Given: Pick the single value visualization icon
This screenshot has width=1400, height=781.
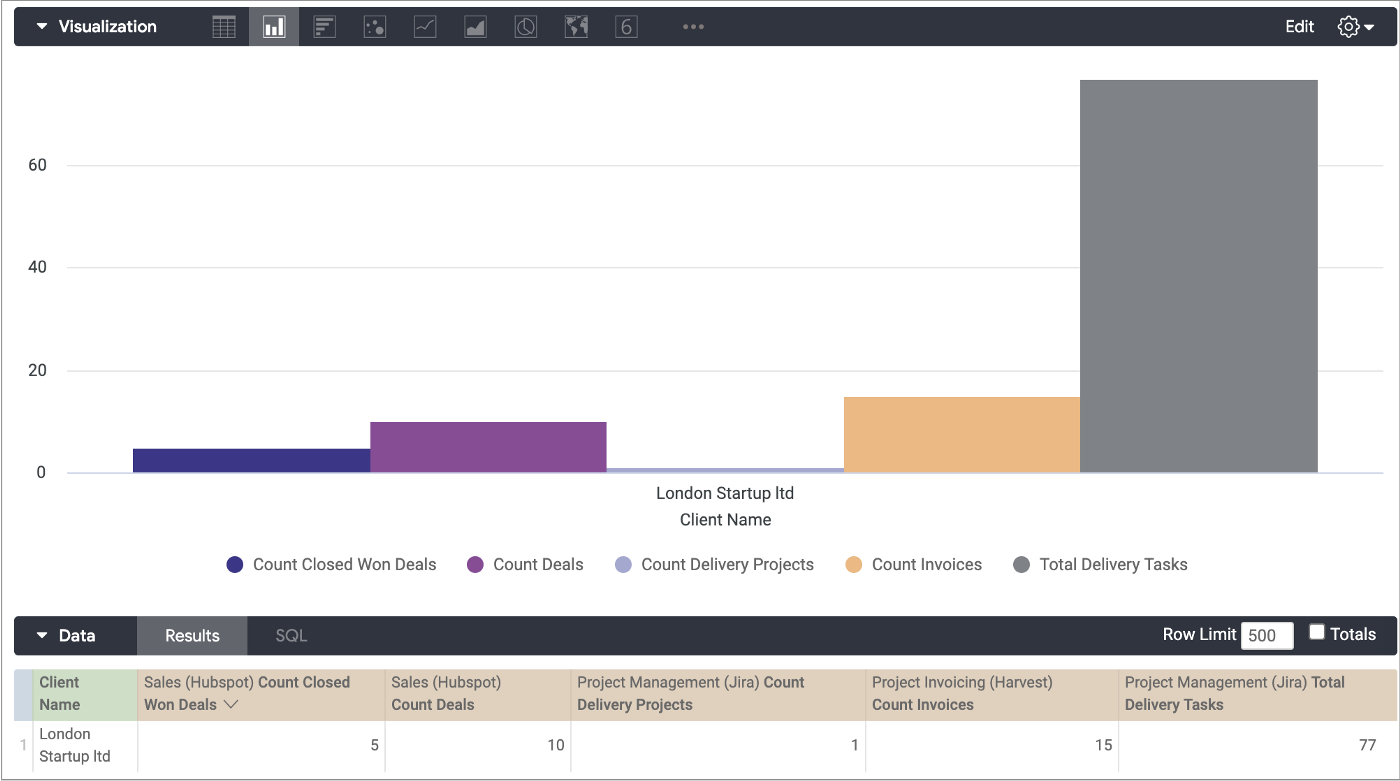Looking at the screenshot, I should pos(626,27).
